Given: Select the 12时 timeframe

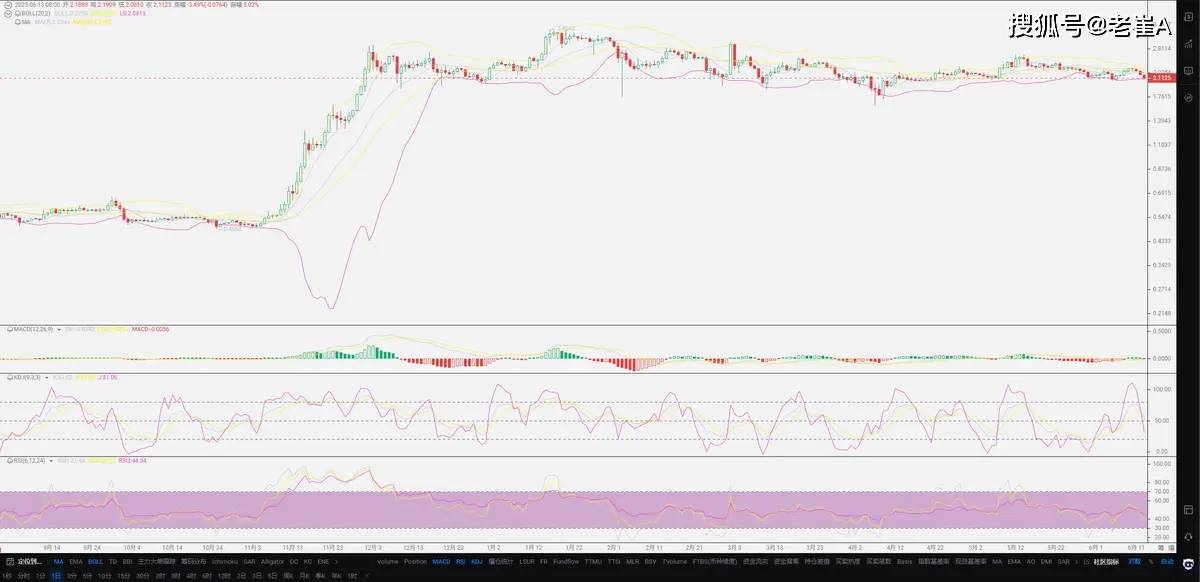Looking at the screenshot, I should 224,575.
